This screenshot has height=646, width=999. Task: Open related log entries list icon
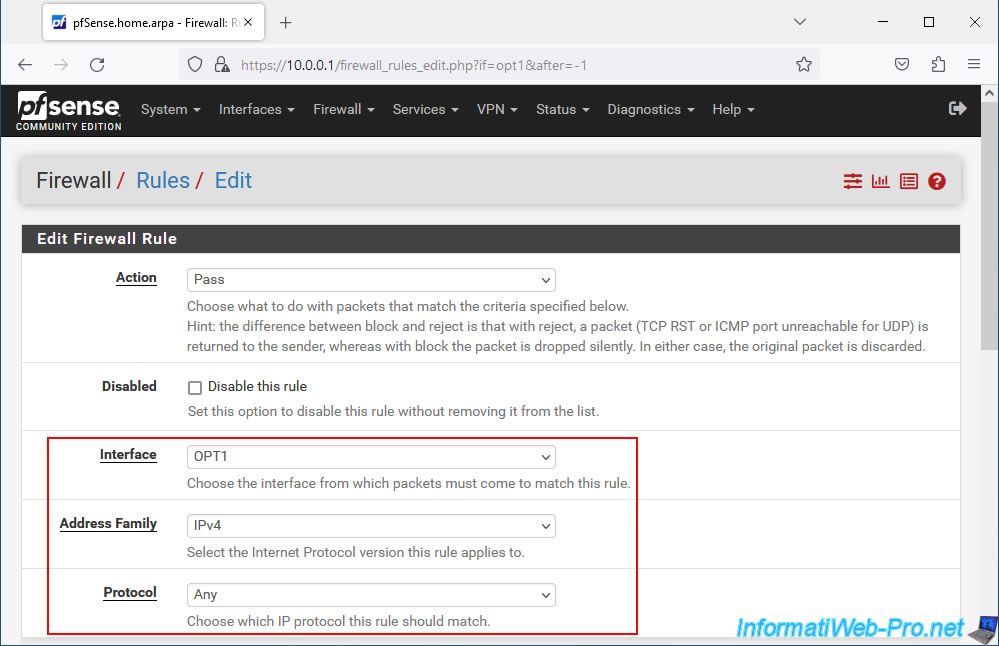[909, 182]
